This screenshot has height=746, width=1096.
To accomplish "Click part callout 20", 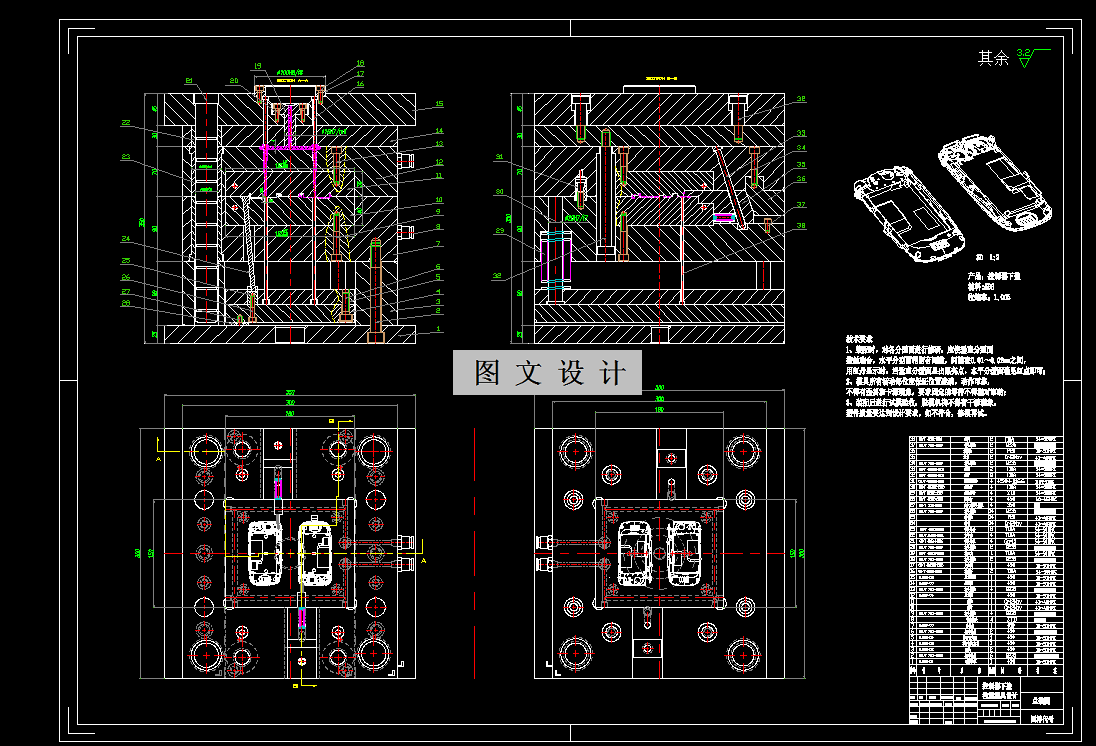I will click(x=233, y=80).
